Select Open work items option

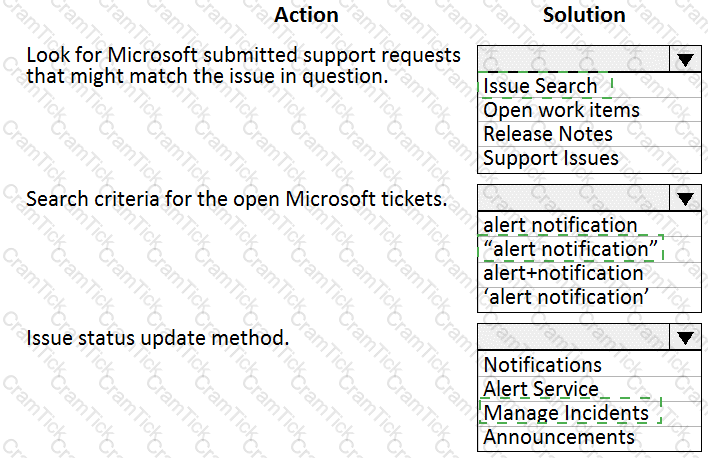(x=589, y=110)
